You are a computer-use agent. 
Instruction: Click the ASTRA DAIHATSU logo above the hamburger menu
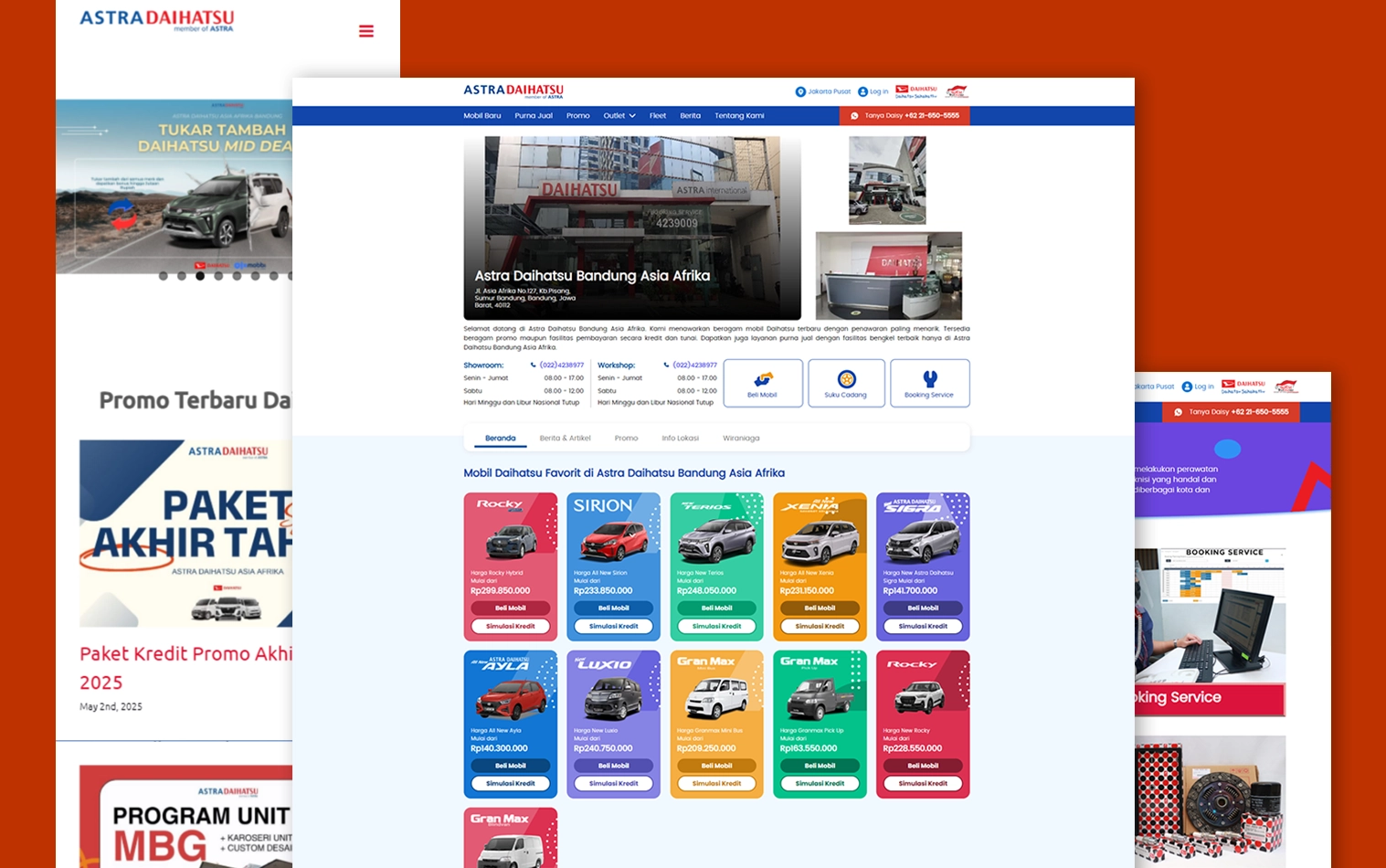coord(156,19)
